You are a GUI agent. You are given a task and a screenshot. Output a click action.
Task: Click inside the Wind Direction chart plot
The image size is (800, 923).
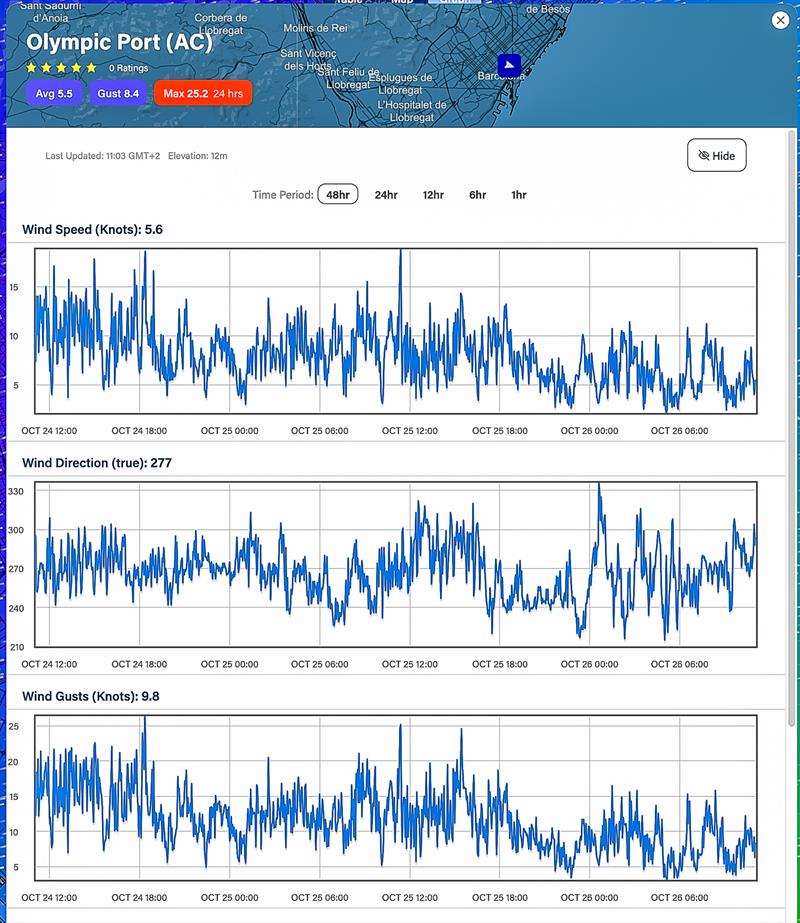(396, 565)
